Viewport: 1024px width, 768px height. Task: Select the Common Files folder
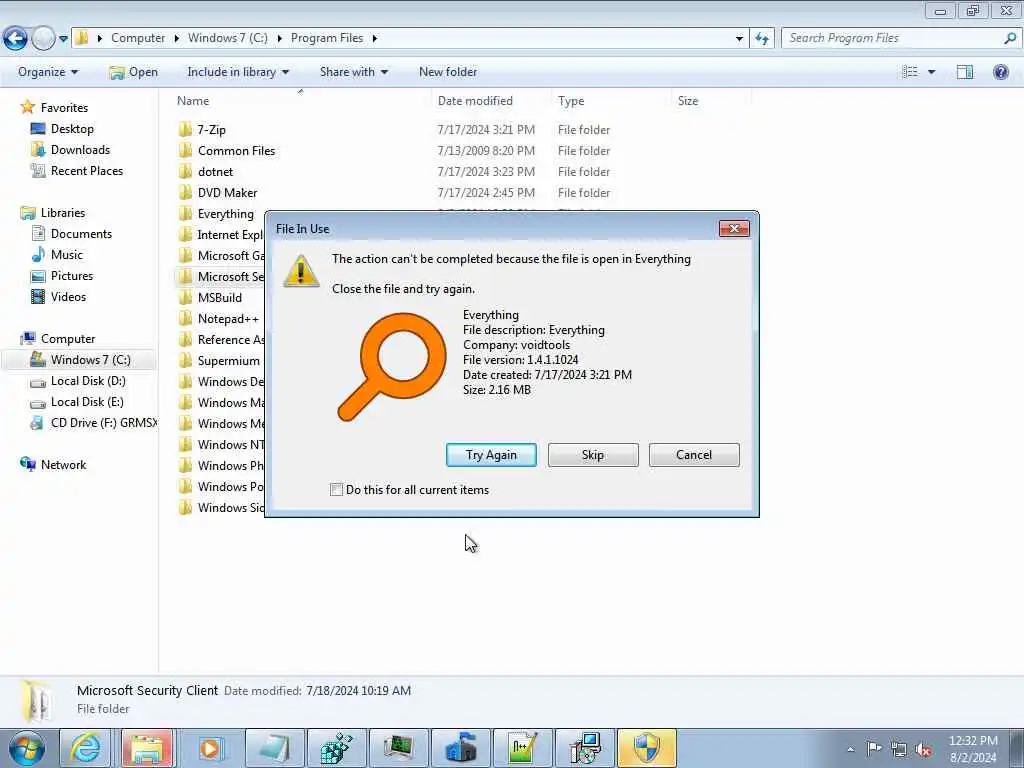236,151
